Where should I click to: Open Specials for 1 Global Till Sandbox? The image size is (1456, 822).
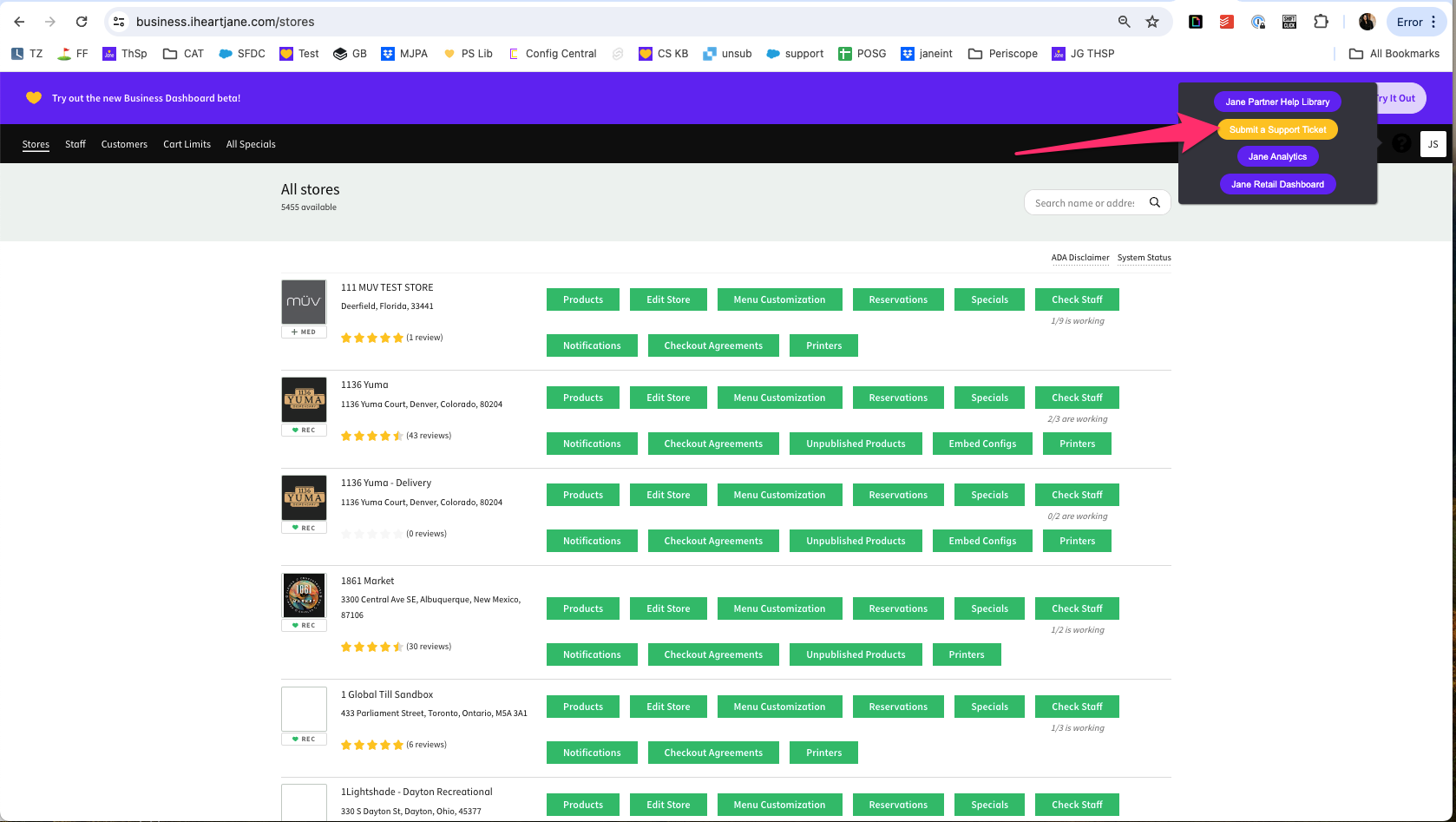(990, 707)
